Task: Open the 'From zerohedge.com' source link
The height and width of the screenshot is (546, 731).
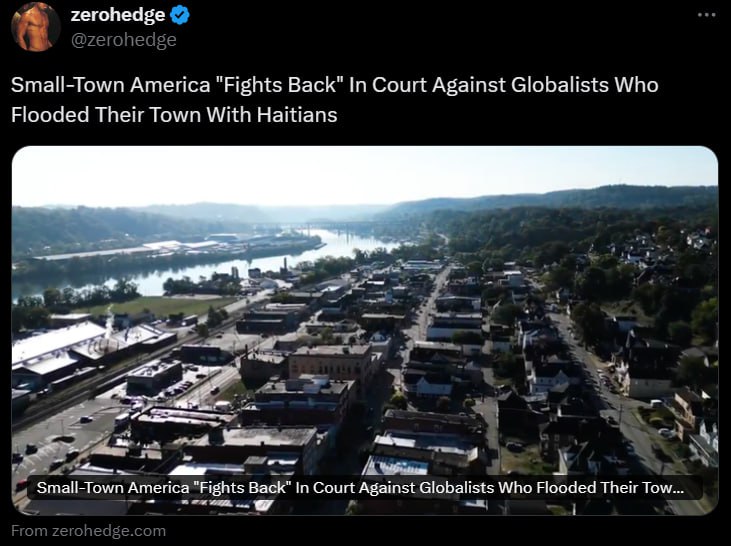Action: [x=89, y=531]
